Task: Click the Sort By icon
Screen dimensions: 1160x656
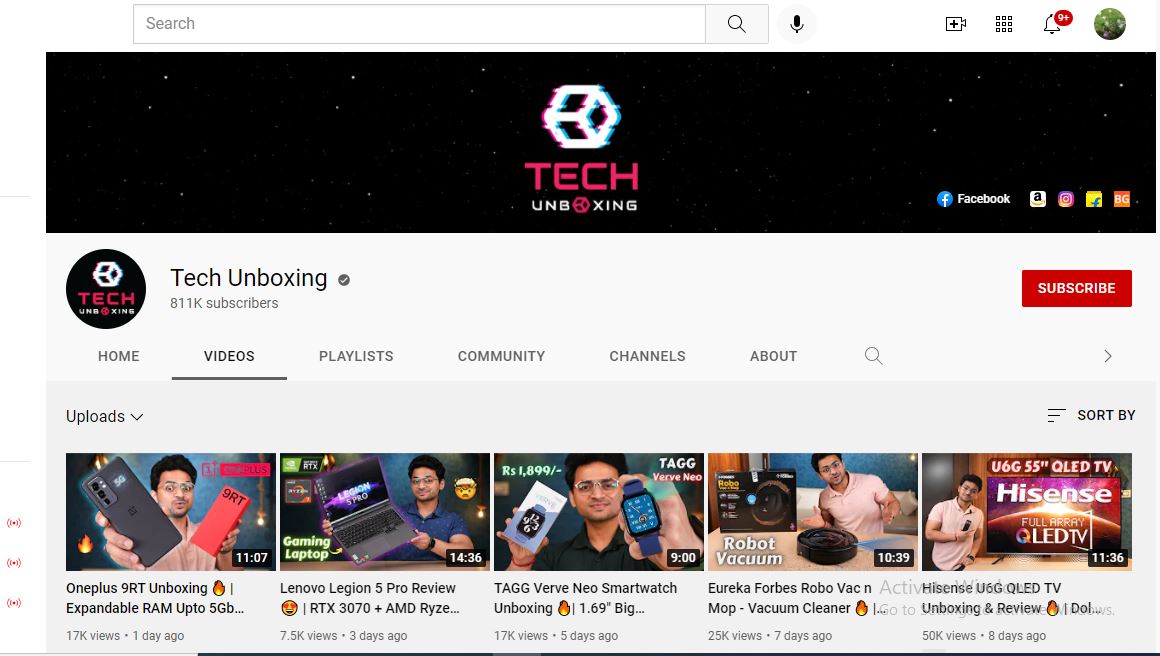Action: 1056,416
